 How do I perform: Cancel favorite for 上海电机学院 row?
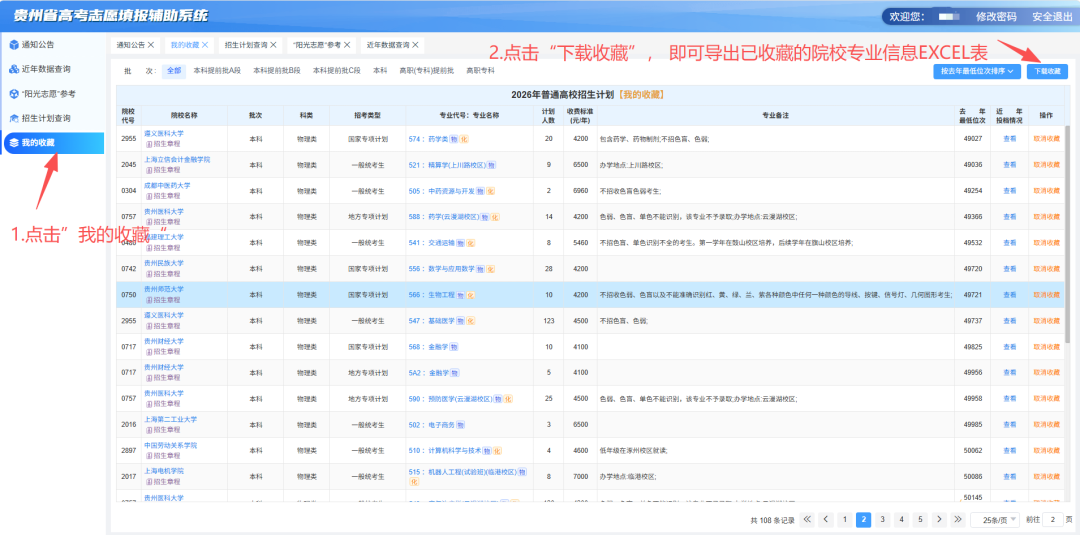click(1046, 476)
